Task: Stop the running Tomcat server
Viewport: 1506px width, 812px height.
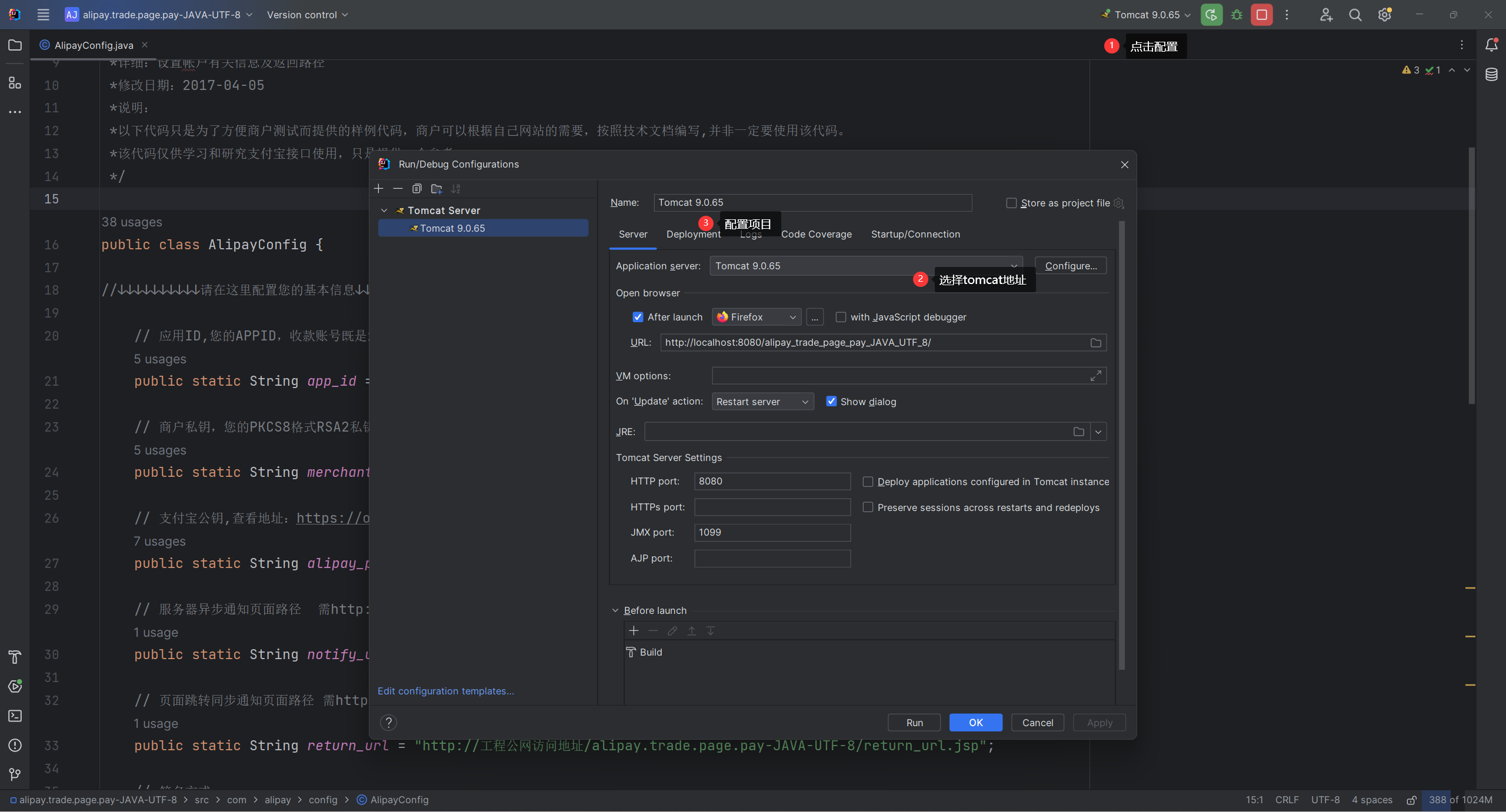Action: coord(1262,15)
